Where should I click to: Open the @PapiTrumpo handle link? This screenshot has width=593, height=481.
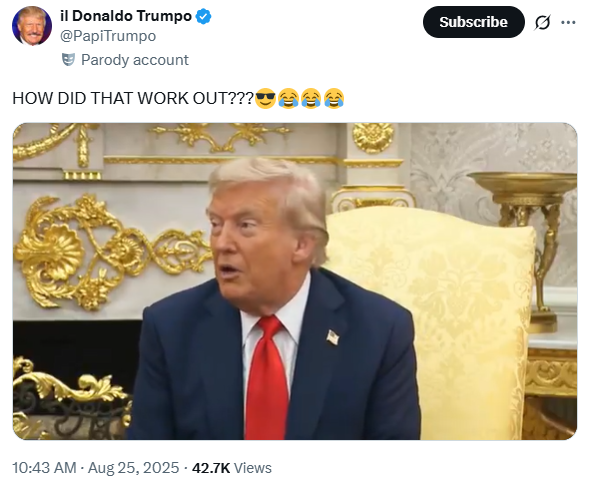coord(108,36)
